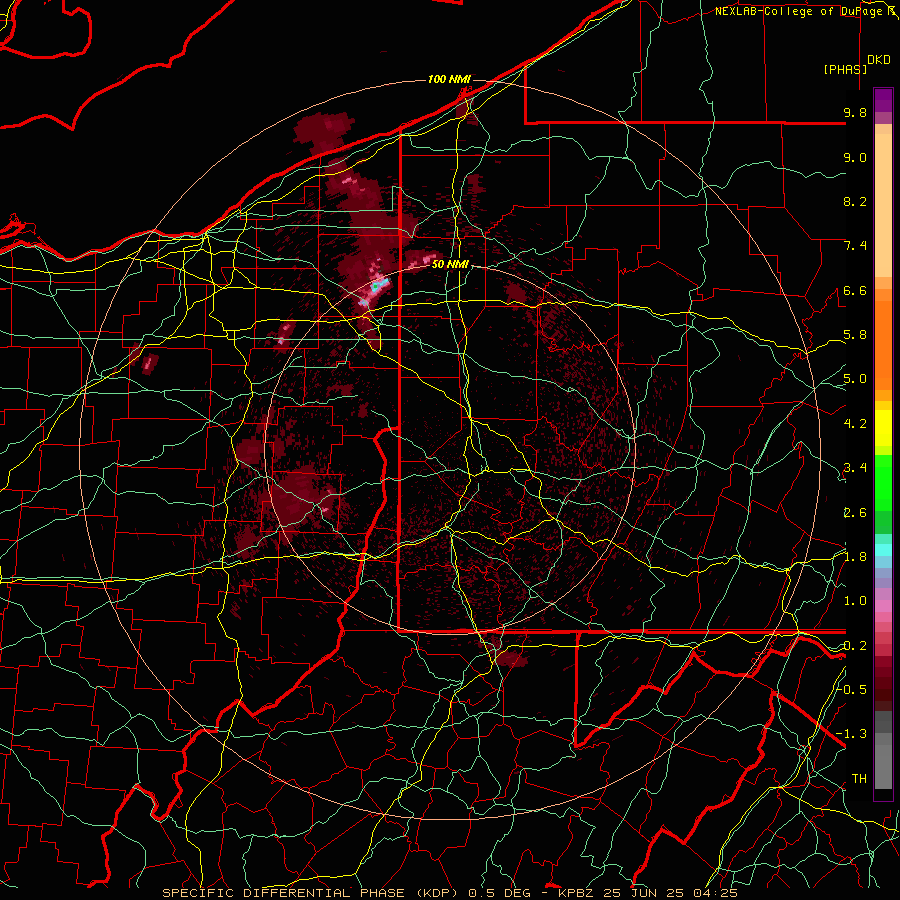Click the 2.6 value on color scale

855,513
